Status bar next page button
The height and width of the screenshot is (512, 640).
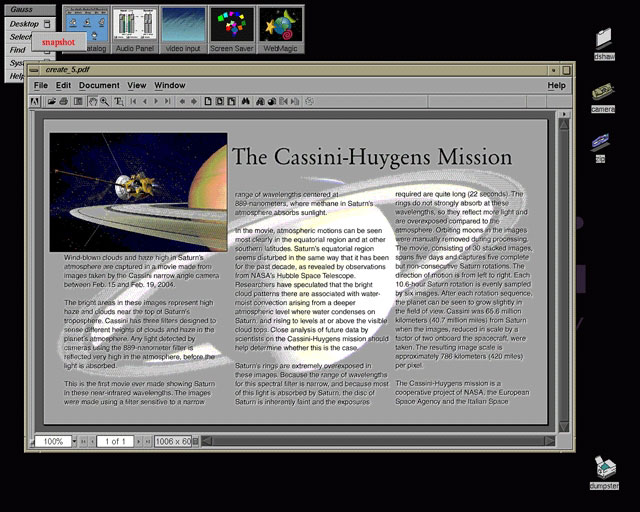click(x=139, y=441)
